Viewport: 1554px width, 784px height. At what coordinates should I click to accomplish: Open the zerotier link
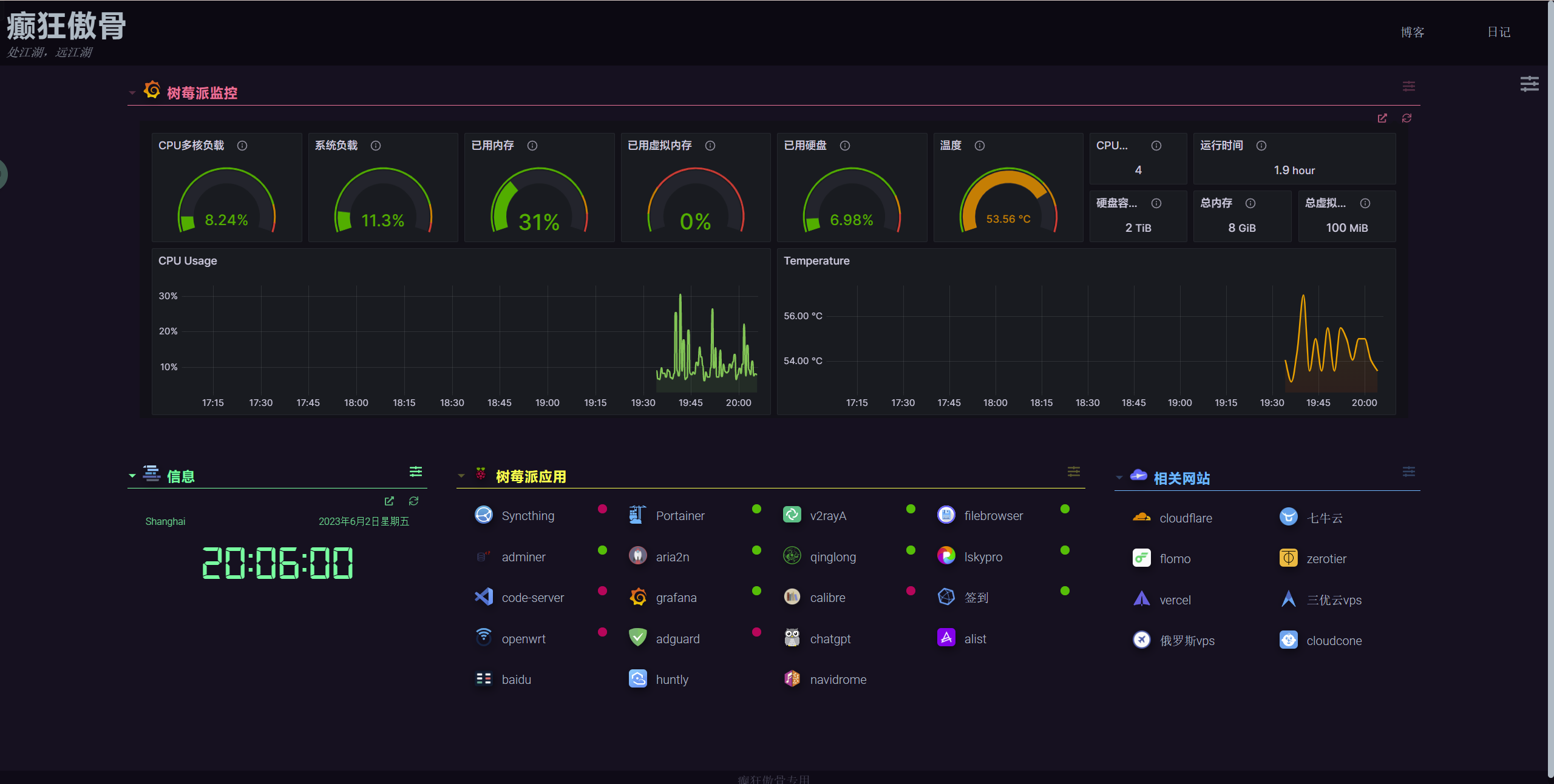click(x=1326, y=559)
